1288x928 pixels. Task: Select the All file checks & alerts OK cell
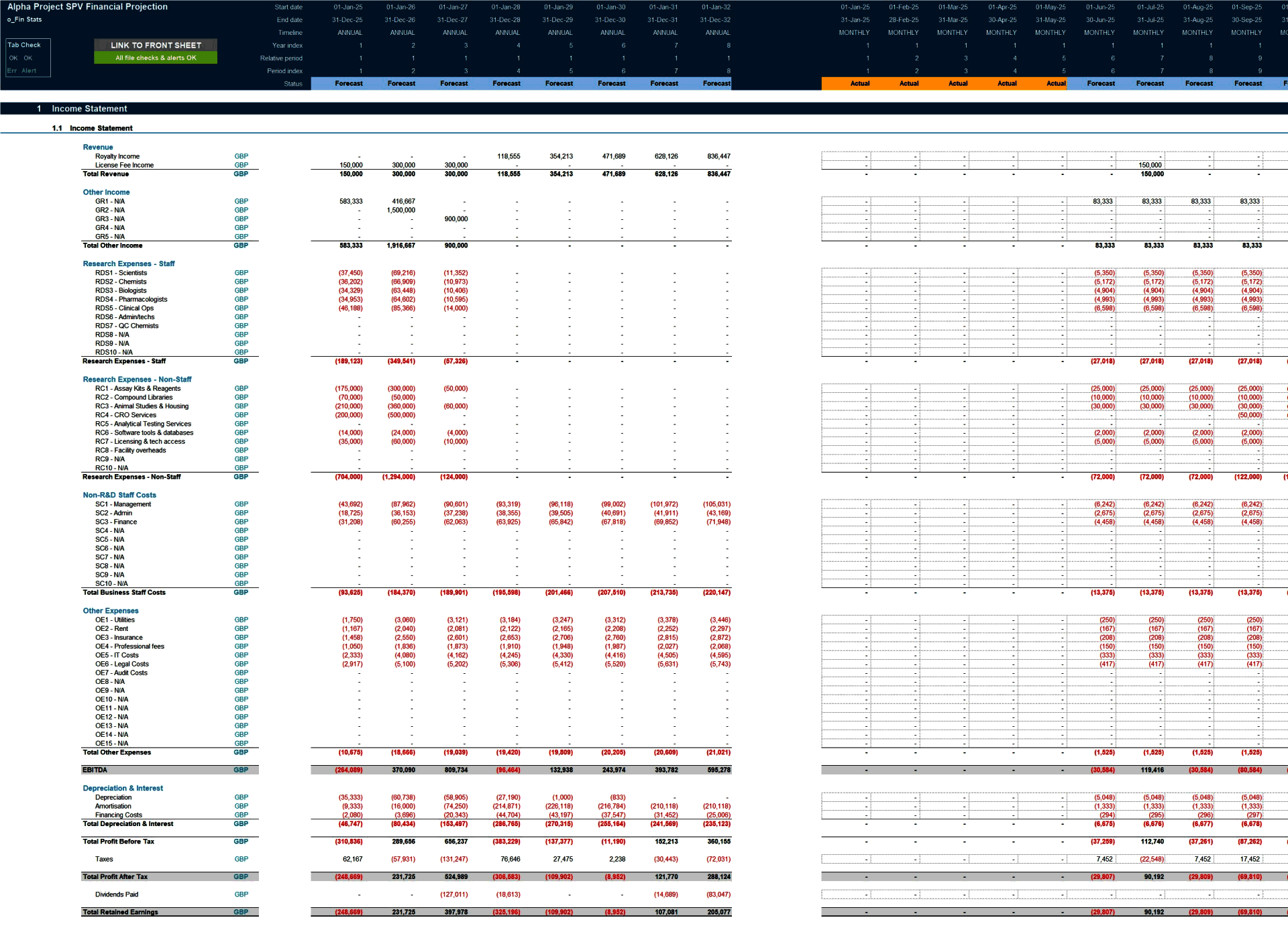coord(156,58)
